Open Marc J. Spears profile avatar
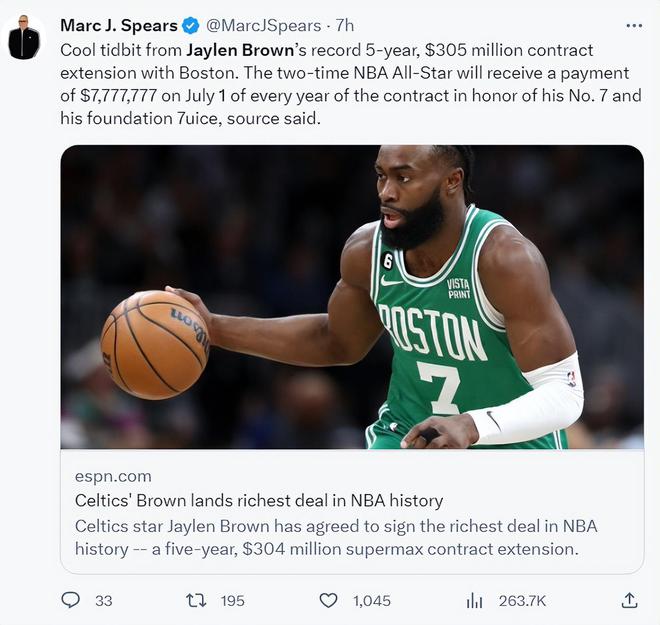Image resolution: width=660 pixels, height=625 pixels. point(24,37)
